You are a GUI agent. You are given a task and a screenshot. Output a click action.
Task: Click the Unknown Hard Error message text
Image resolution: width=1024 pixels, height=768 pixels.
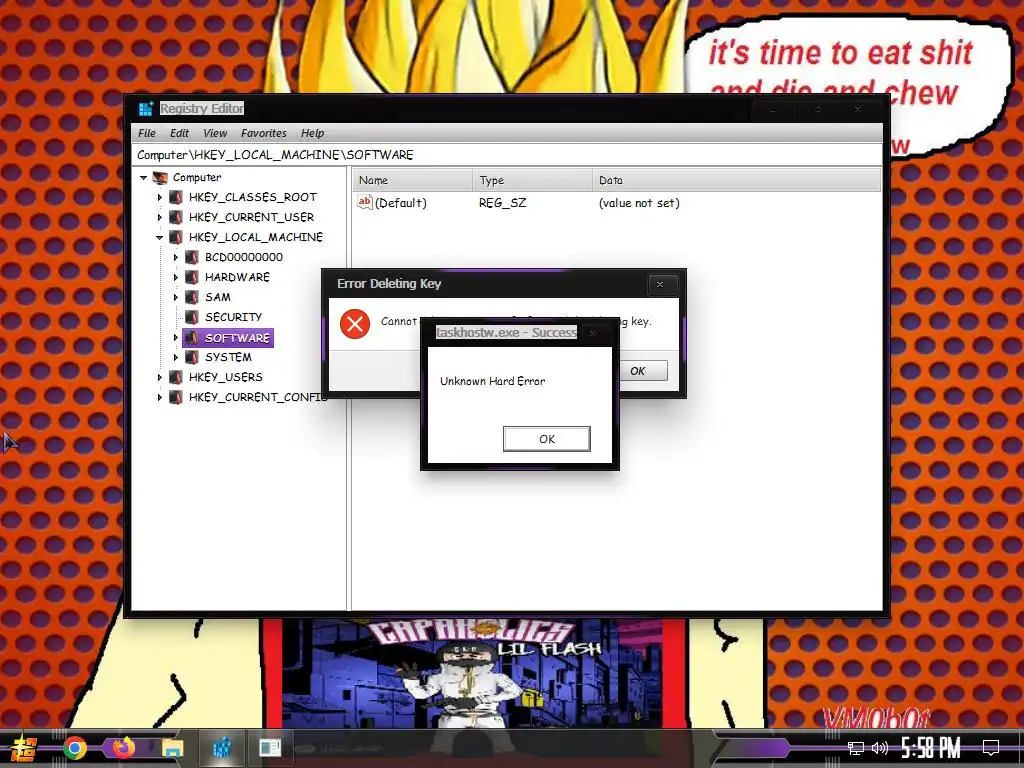pyautogui.click(x=492, y=381)
